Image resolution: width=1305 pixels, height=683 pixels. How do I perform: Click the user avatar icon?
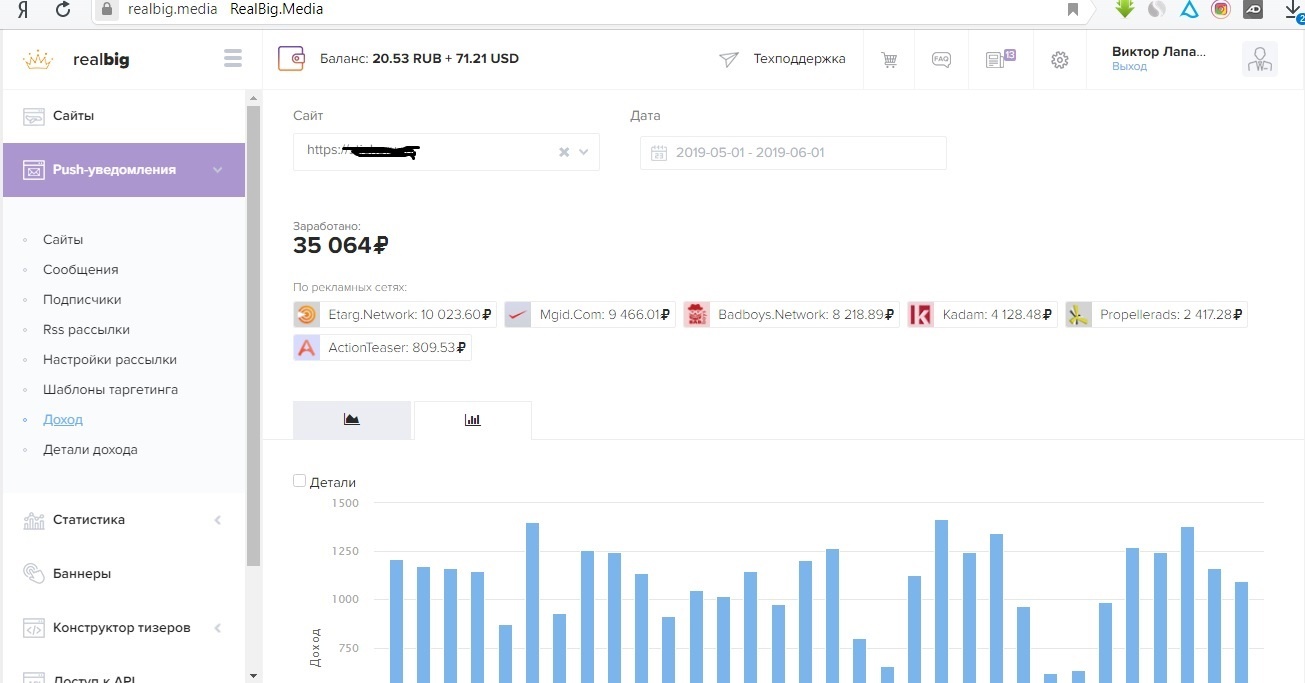(x=1260, y=60)
